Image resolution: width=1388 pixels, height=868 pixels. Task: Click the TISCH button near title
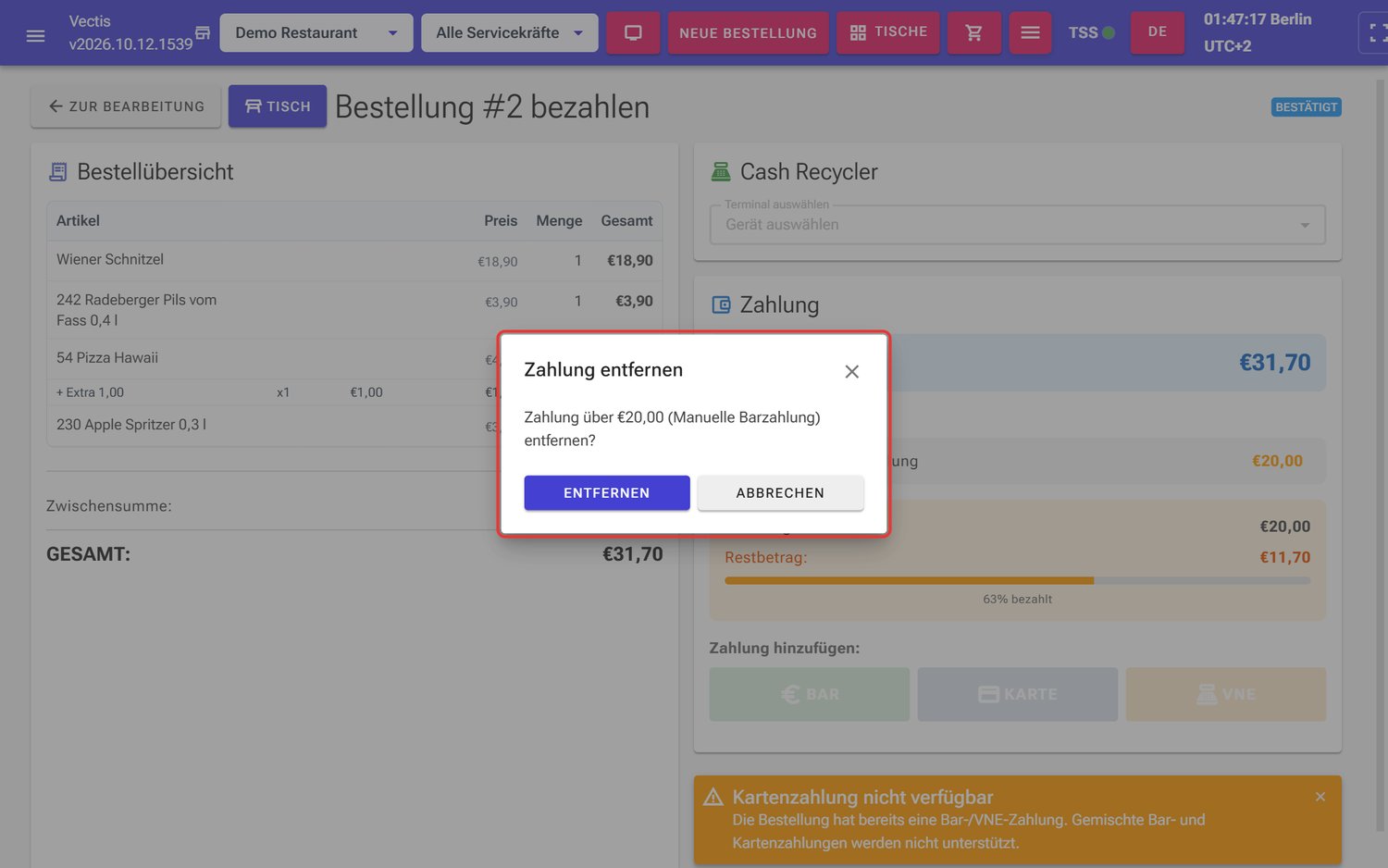pos(278,106)
